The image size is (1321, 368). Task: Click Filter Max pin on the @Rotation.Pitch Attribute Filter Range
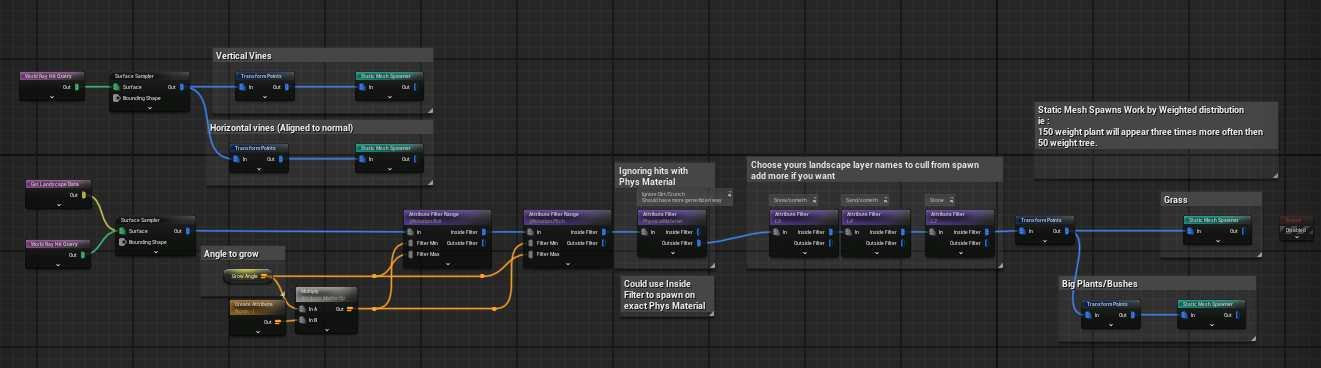click(529, 254)
